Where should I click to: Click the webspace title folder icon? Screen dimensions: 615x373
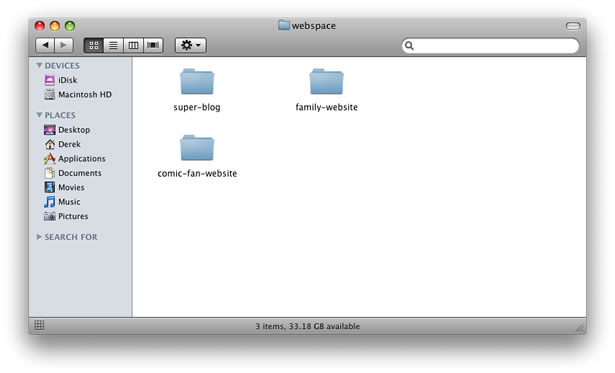284,25
